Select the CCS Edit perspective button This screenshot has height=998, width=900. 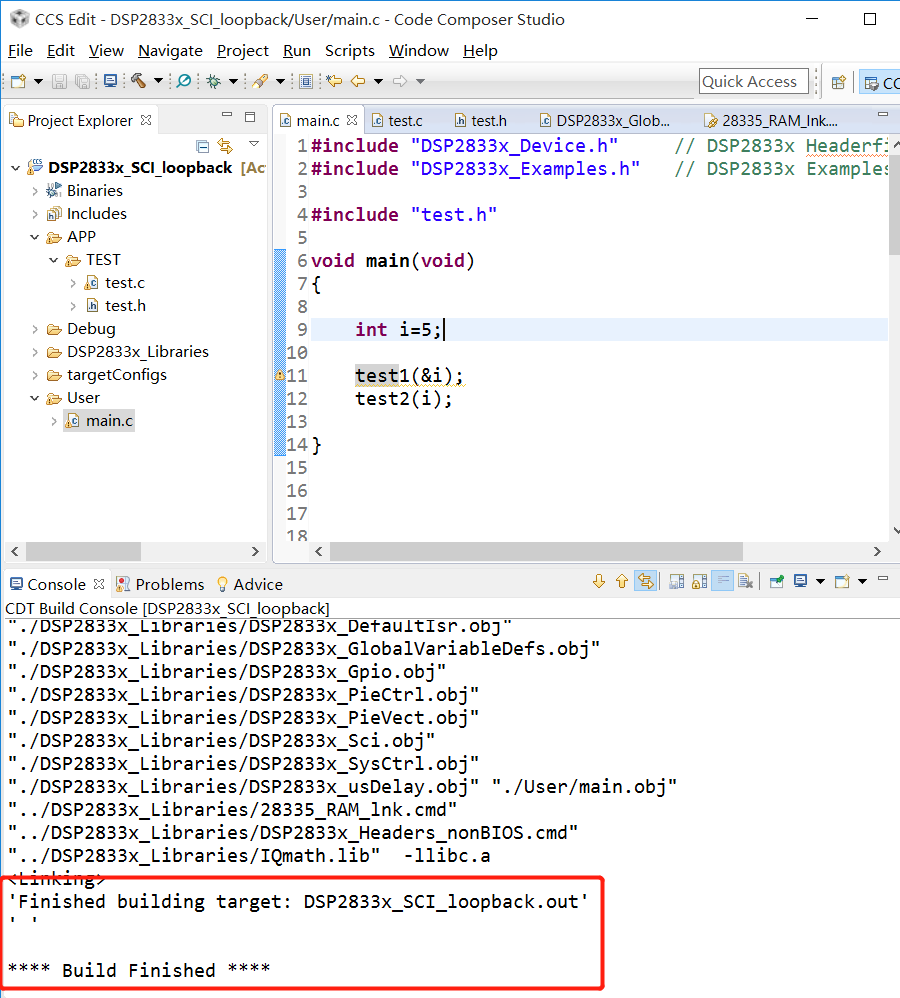[x=880, y=82]
